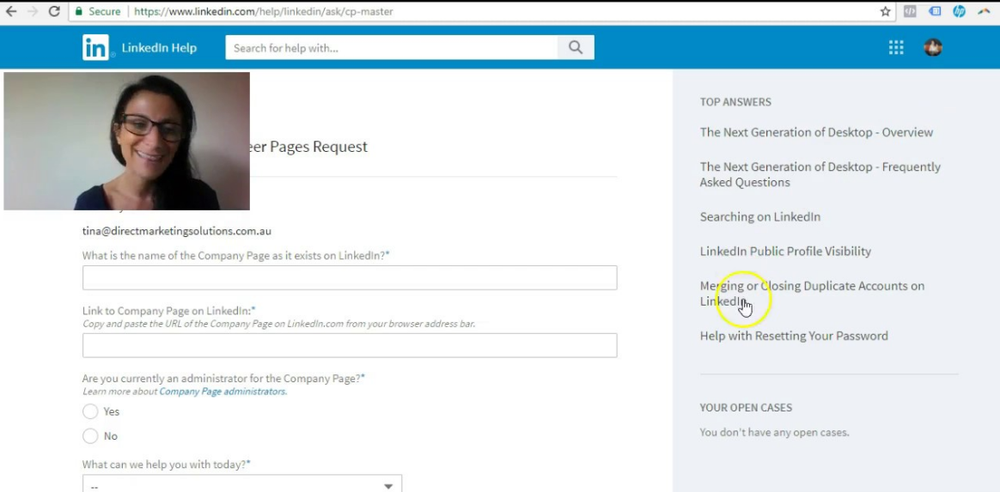This screenshot has height=492, width=1000.
Task: Bookmark this page with the star icon
Action: coord(885,11)
